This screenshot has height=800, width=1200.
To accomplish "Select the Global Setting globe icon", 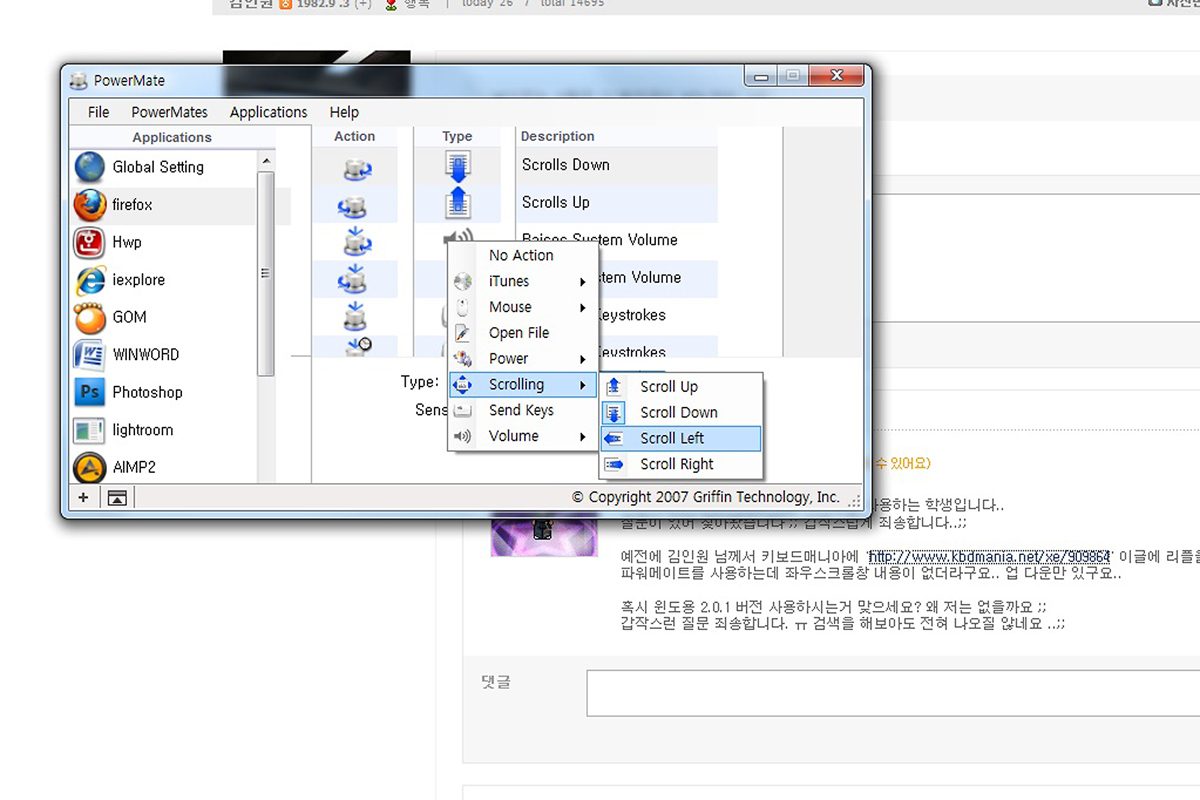I will click(90, 167).
